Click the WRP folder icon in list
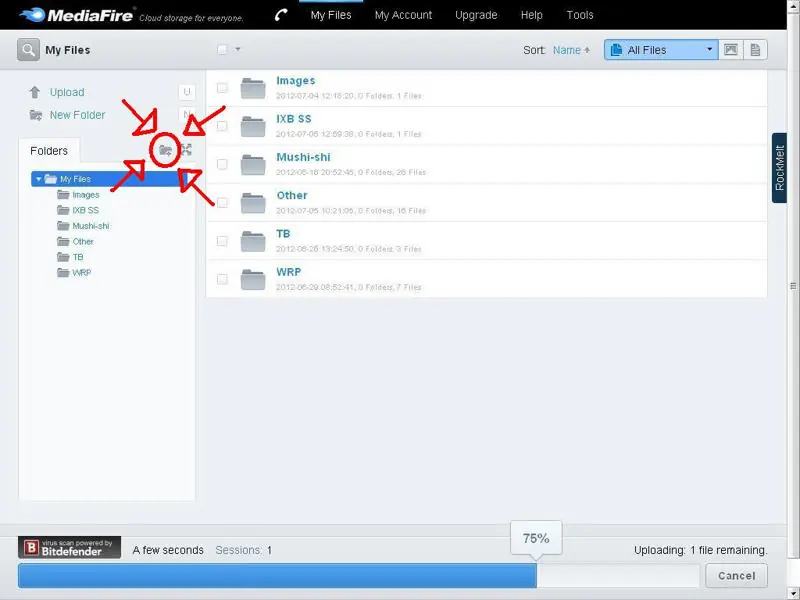Image resolution: width=800 pixels, height=600 pixels. 253,280
